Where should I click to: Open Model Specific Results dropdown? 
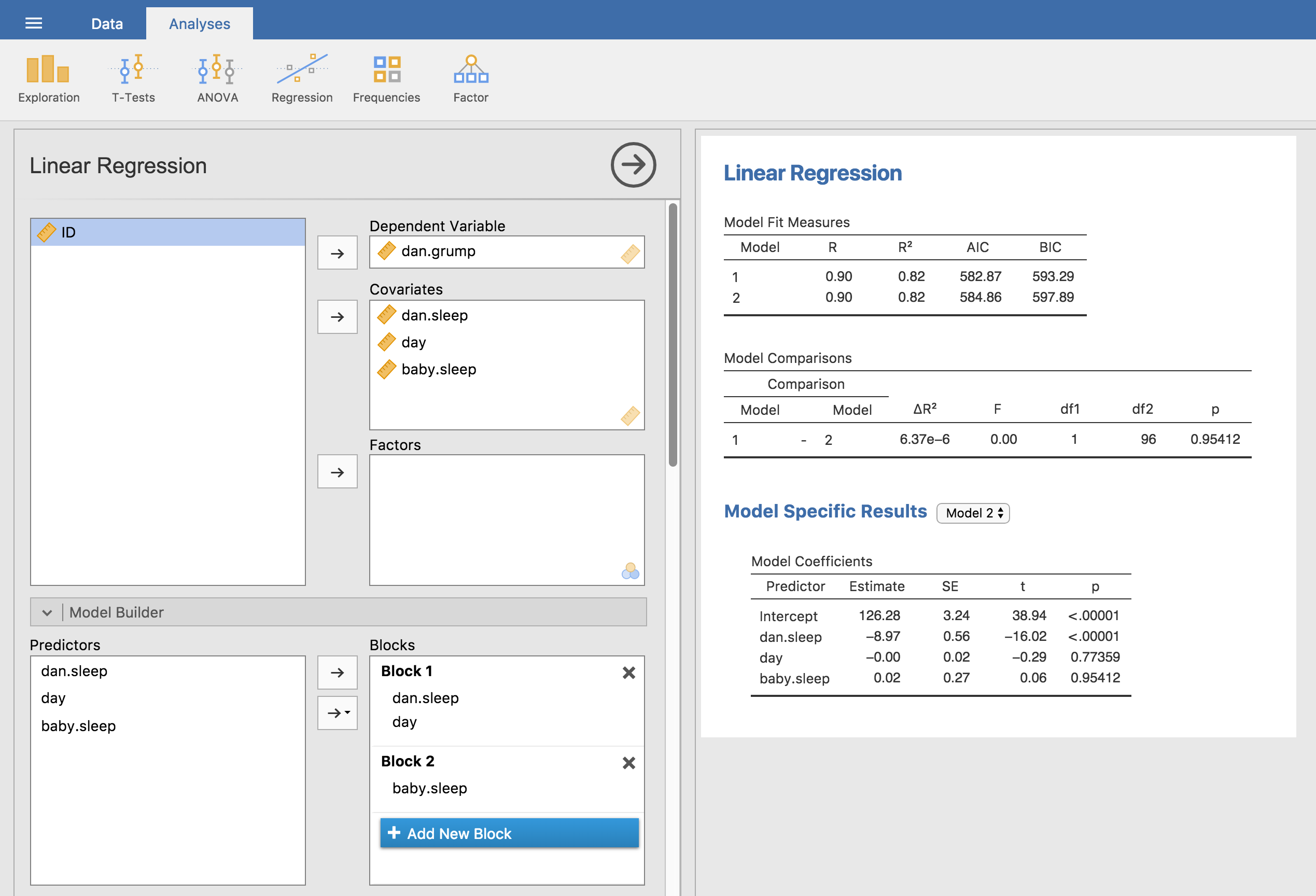(x=974, y=512)
